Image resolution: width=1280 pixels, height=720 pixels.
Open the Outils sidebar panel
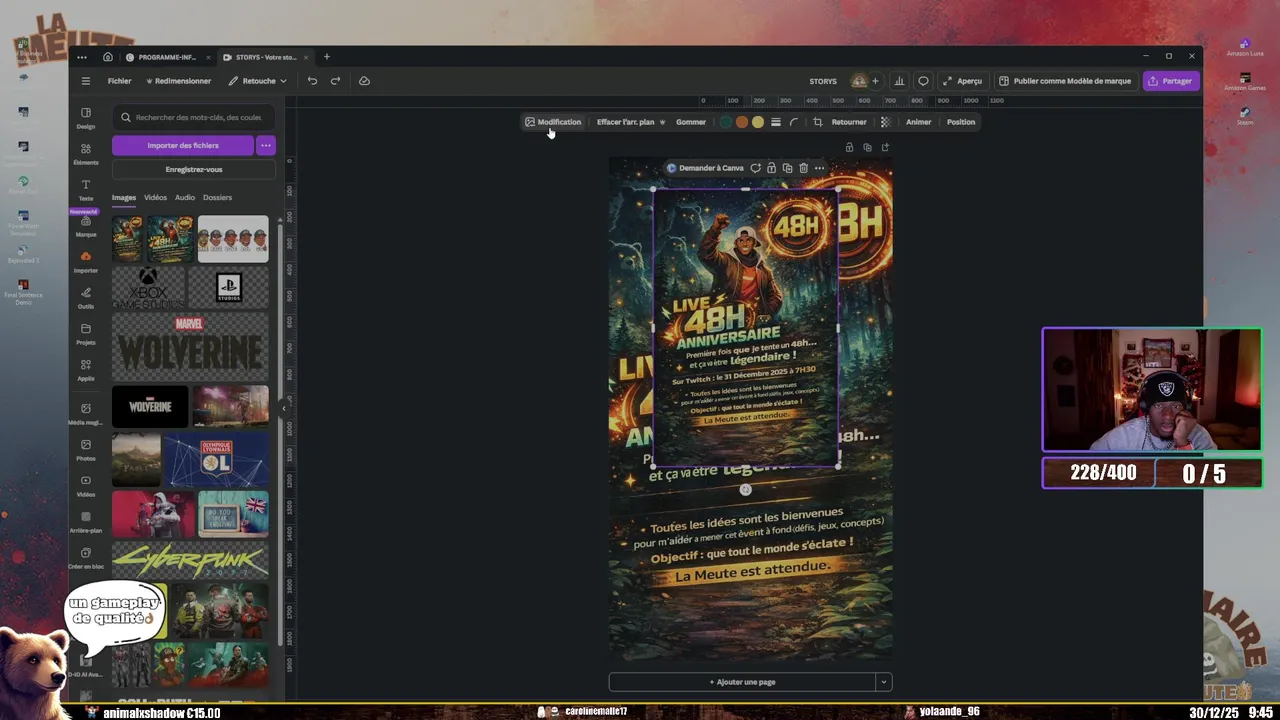pyautogui.click(x=86, y=297)
